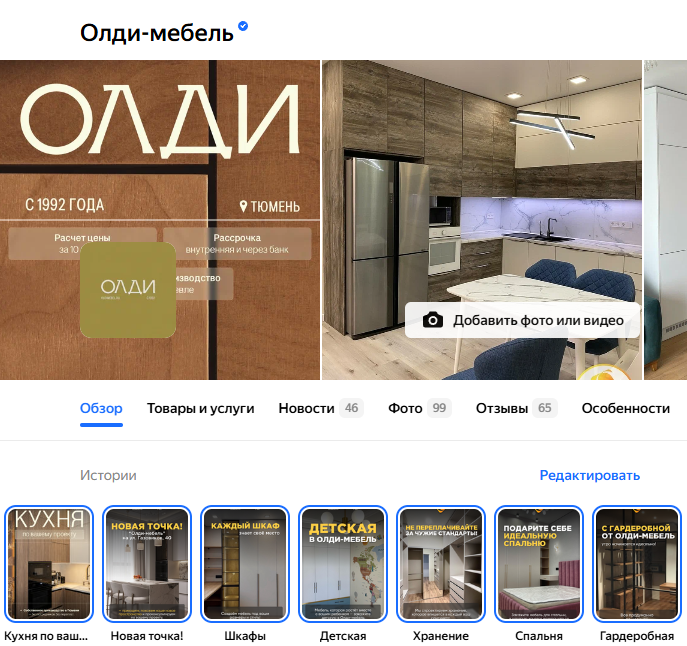Click the Шкафы story caption
687x646 pixels.
pyautogui.click(x=245, y=636)
